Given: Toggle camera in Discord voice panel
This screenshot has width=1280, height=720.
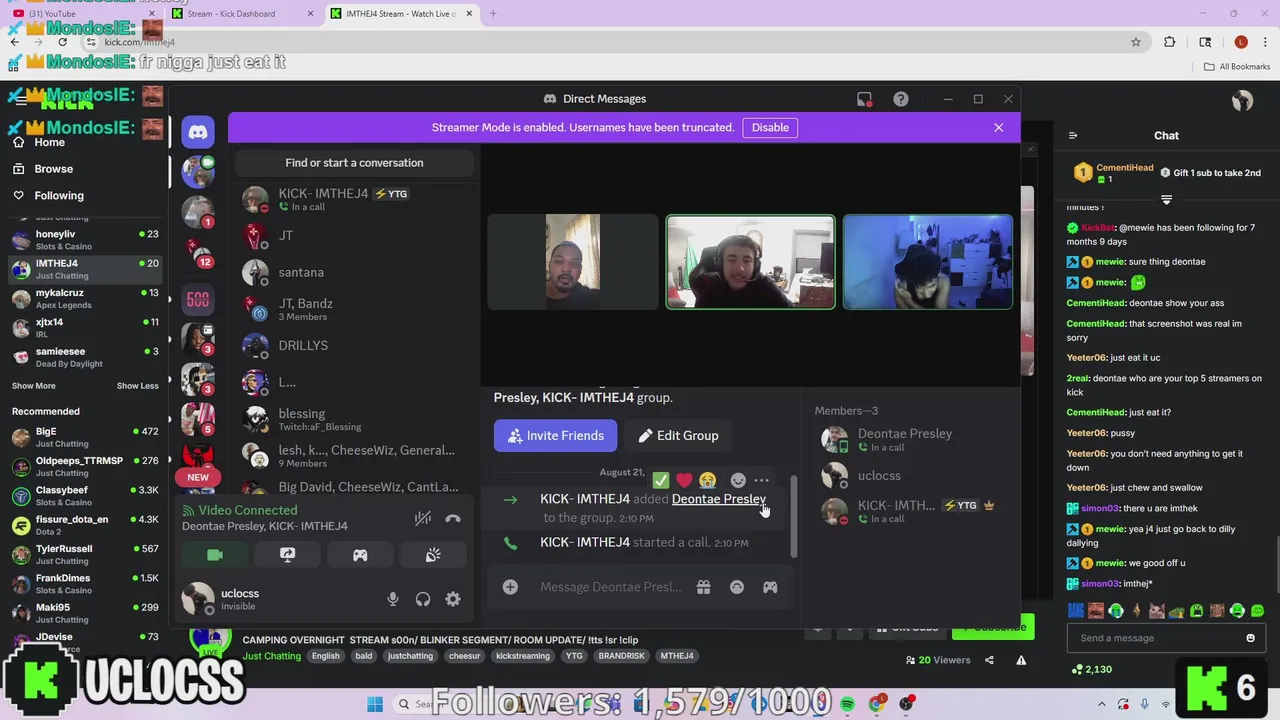Looking at the screenshot, I should [x=214, y=555].
